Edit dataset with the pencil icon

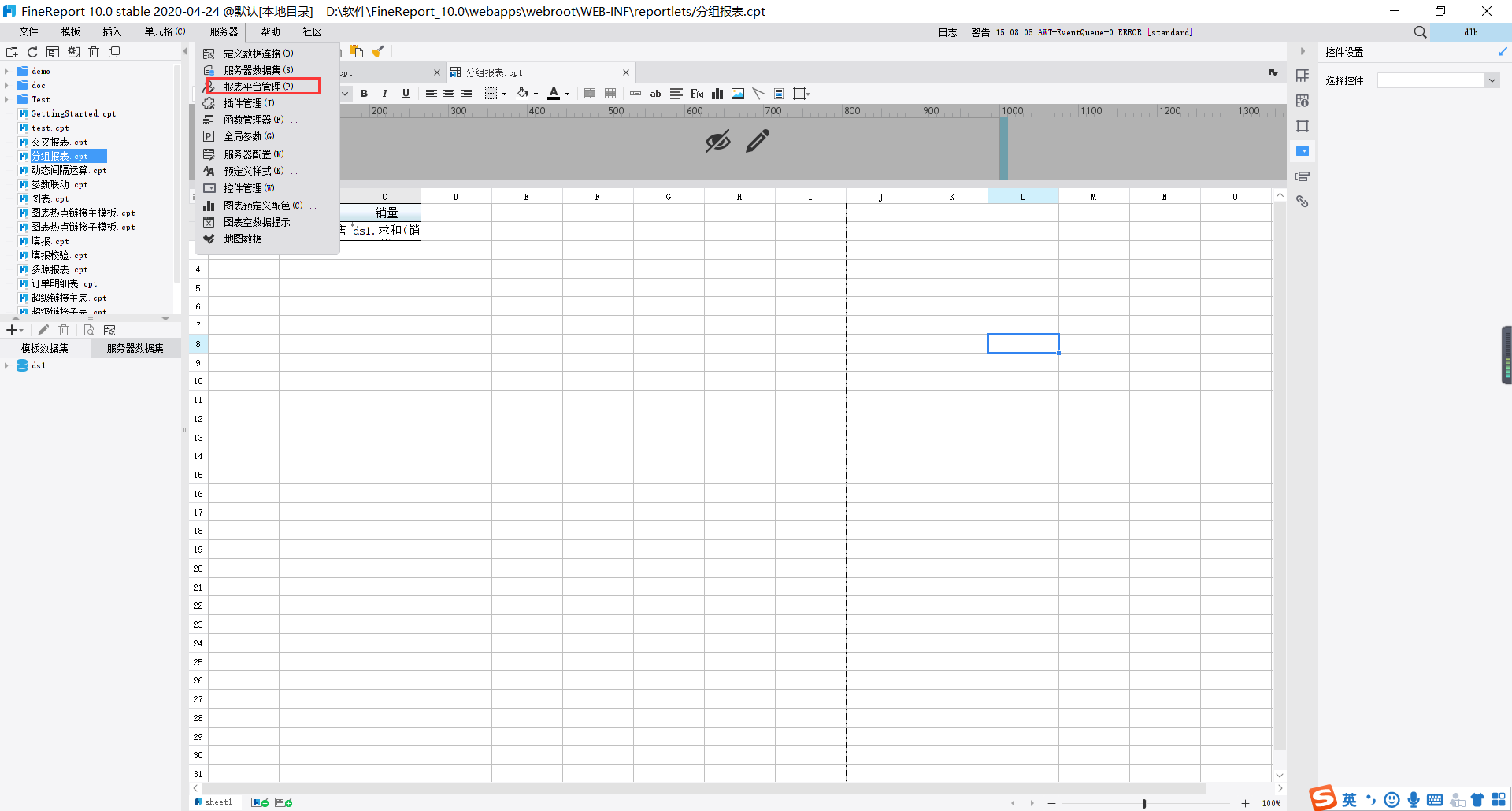click(43, 330)
